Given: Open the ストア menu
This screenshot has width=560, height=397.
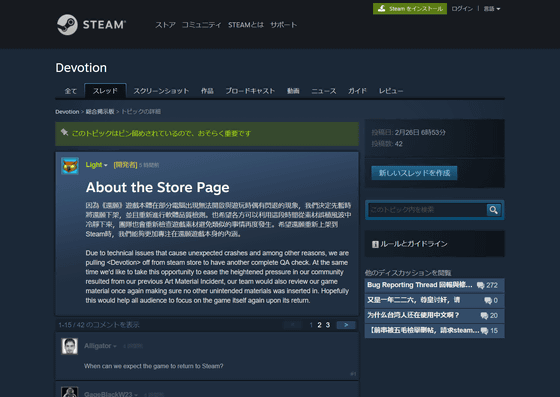Looking at the screenshot, I should [x=165, y=25].
